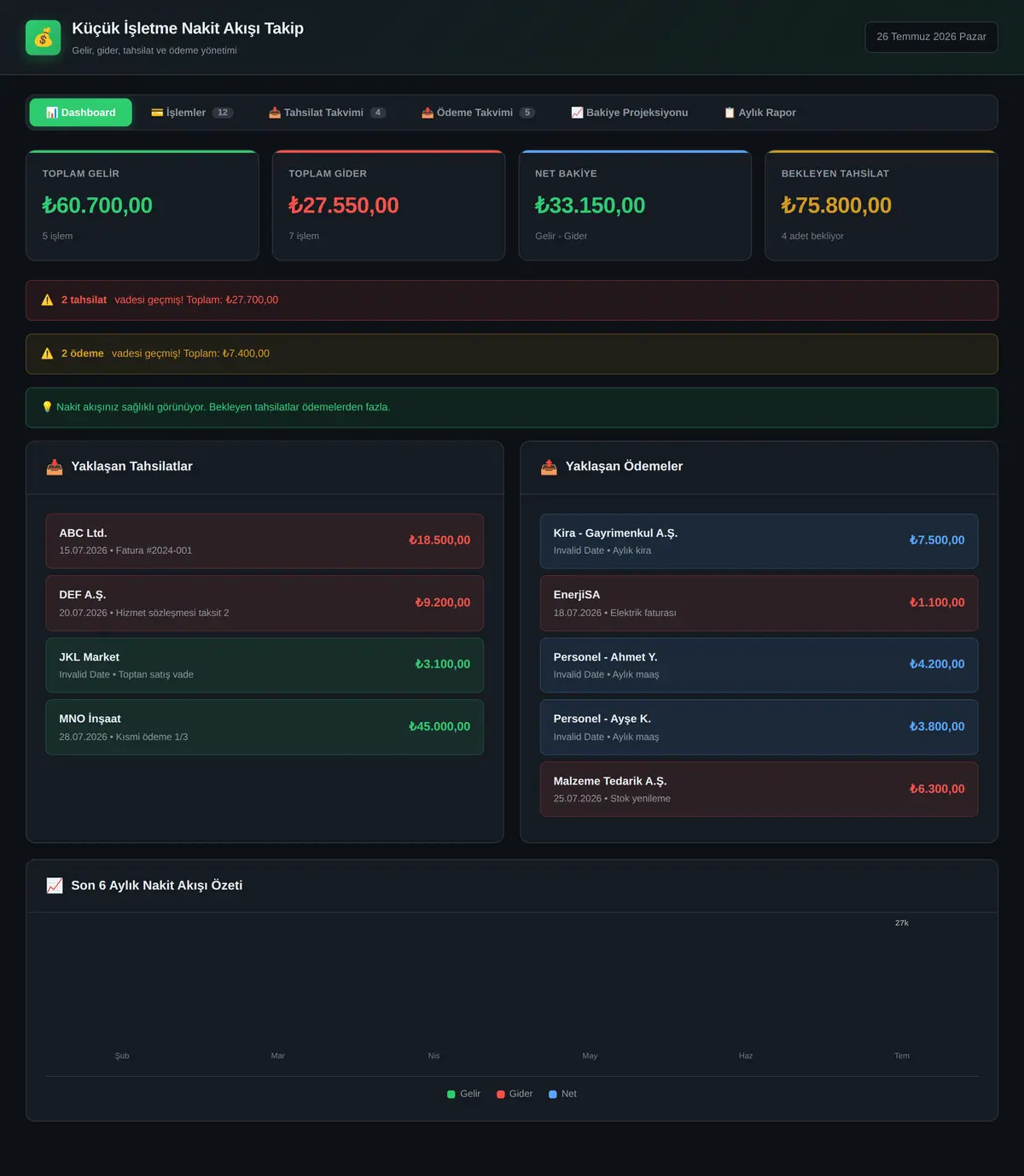This screenshot has width=1024, height=1176.
Task: Click the ₺45.000,00 amount for MNO İnşaat
Action: pos(439,727)
